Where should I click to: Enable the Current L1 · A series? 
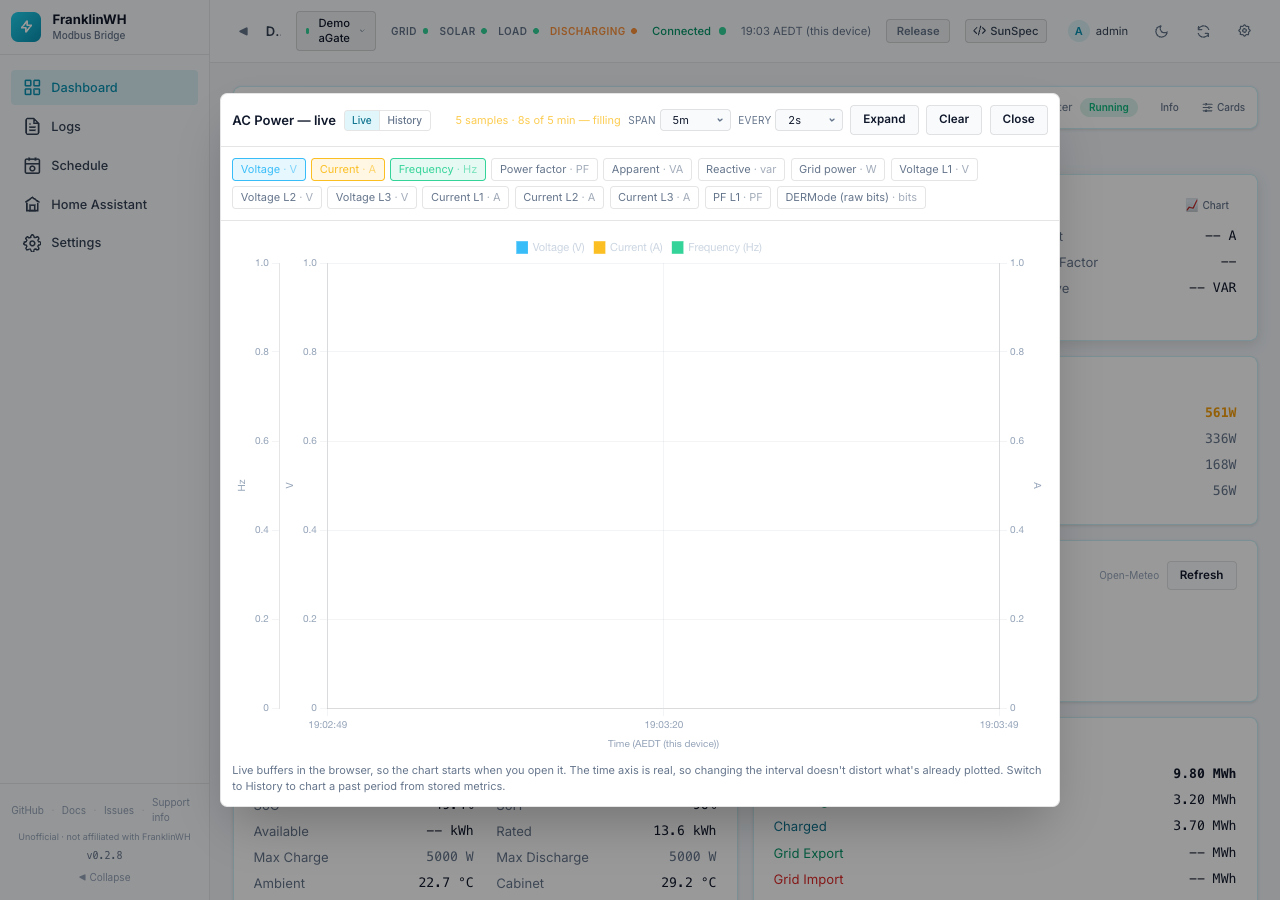pos(466,197)
